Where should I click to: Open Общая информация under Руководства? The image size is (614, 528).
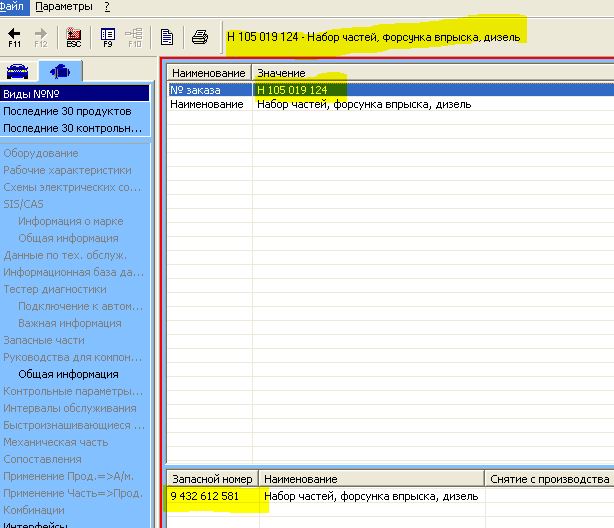point(68,374)
